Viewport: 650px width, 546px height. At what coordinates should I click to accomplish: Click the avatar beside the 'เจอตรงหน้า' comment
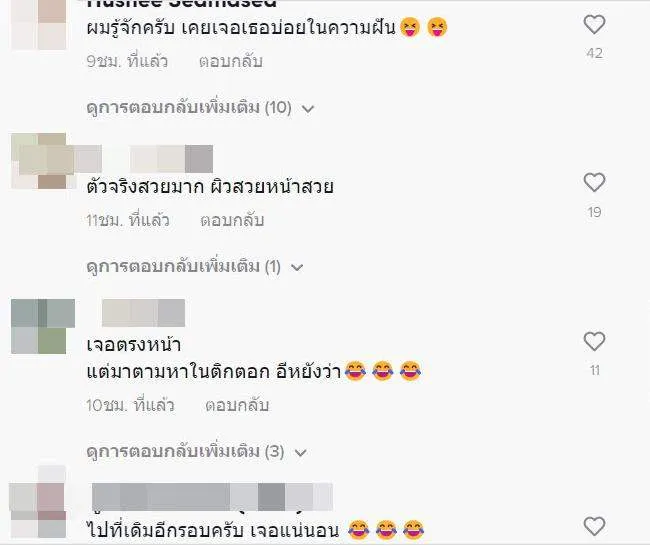43,326
